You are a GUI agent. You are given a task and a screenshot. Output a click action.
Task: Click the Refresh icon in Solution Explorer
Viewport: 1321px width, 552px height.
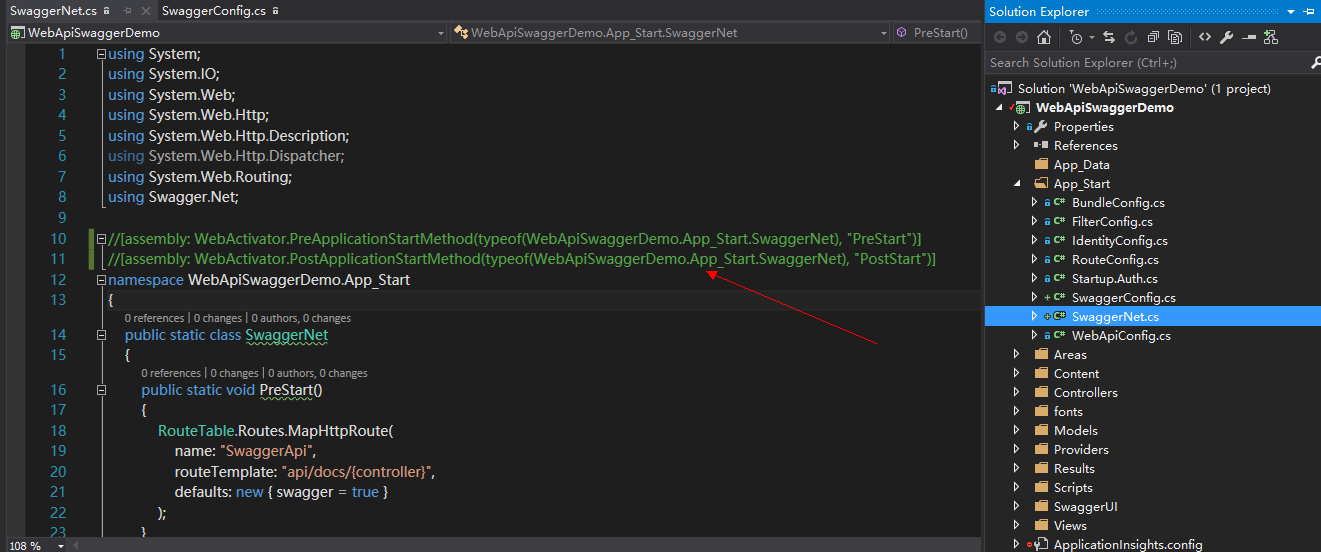pyautogui.click(x=1131, y=37)
